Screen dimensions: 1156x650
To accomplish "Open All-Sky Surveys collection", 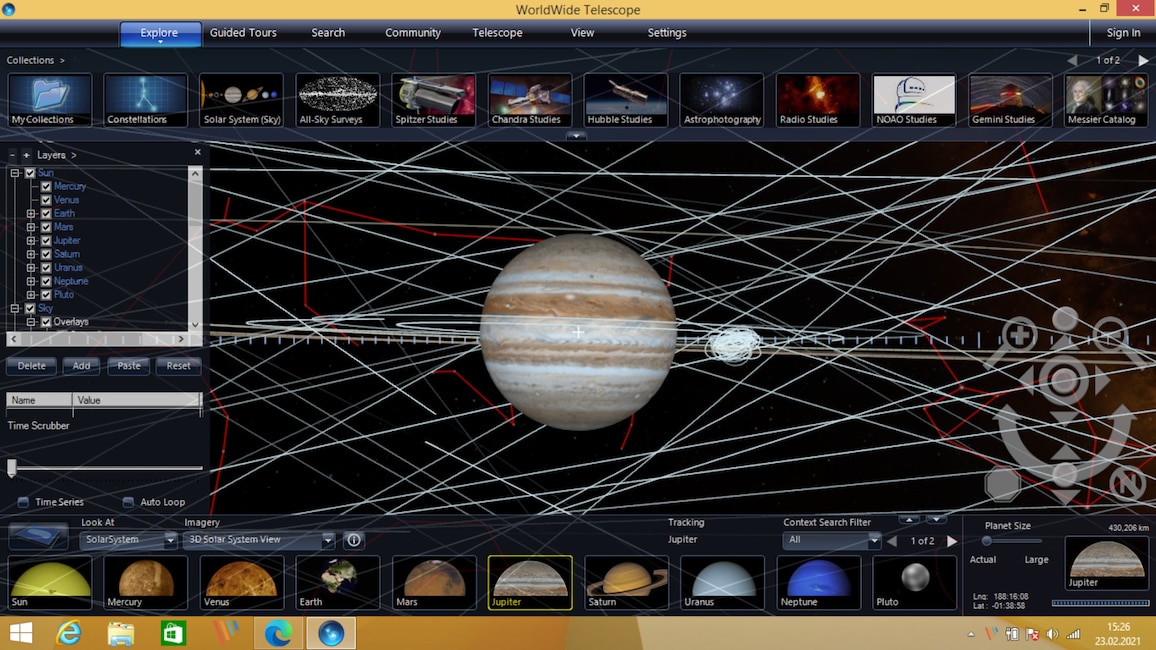I will [338, 99].
